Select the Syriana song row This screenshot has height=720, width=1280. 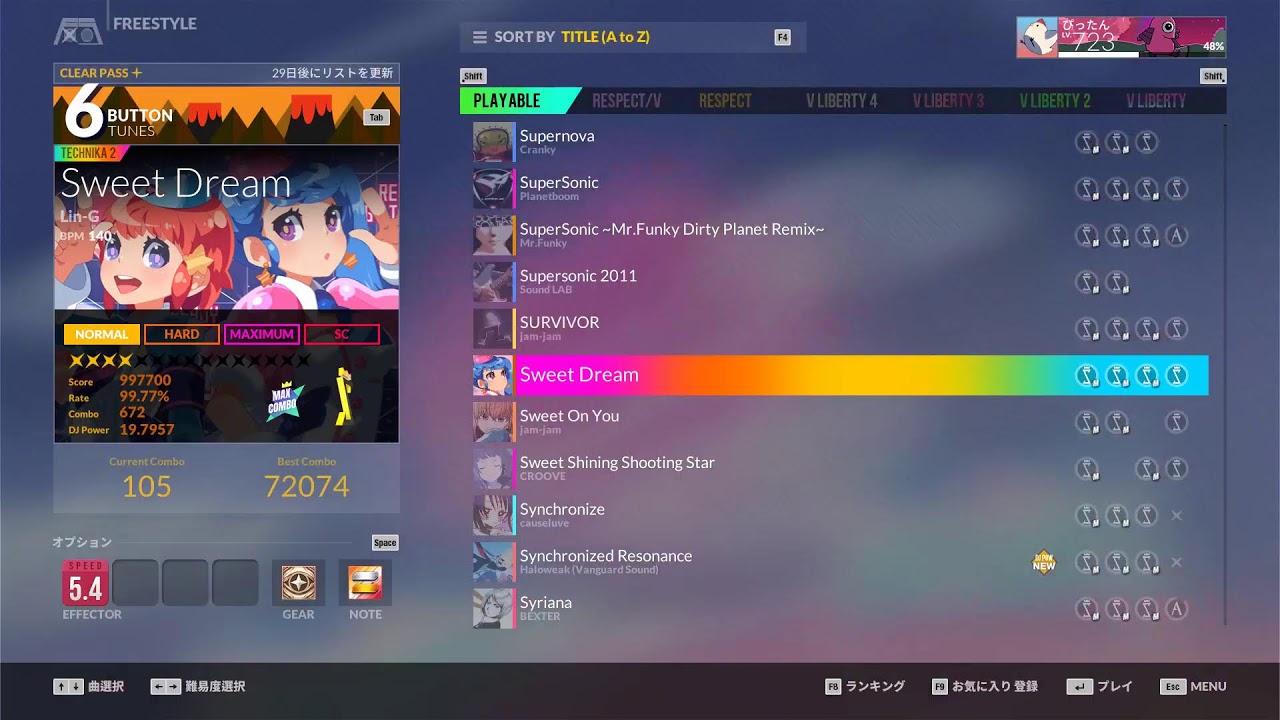tap(840, 609)
